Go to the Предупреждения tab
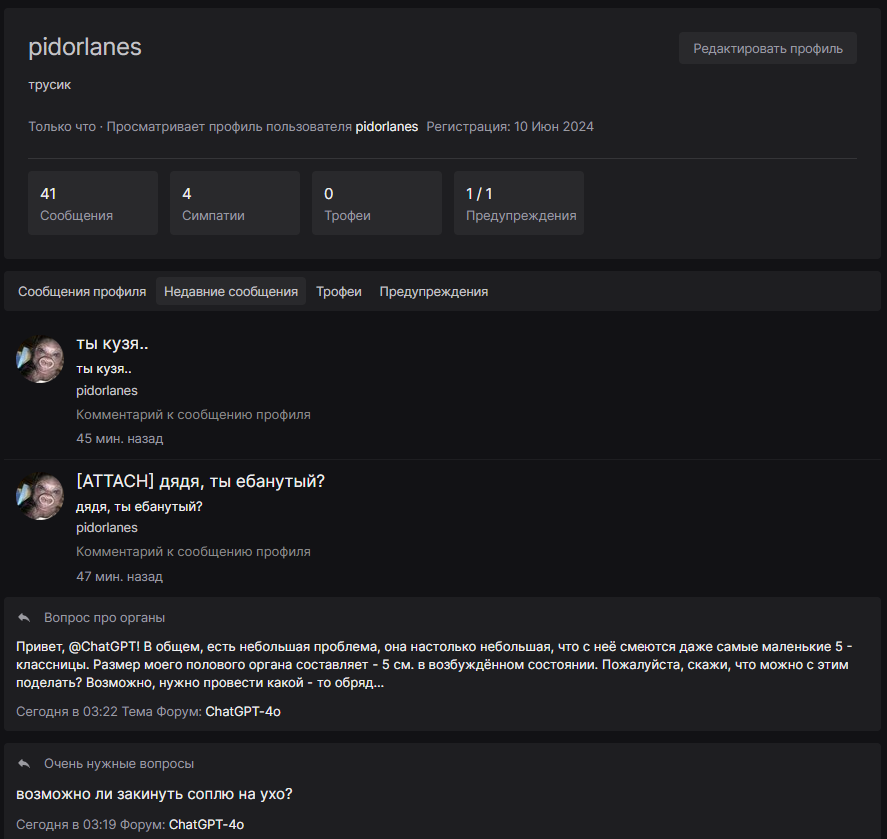The height and width of the screenshot is (839, 887). tap(433, 292)
